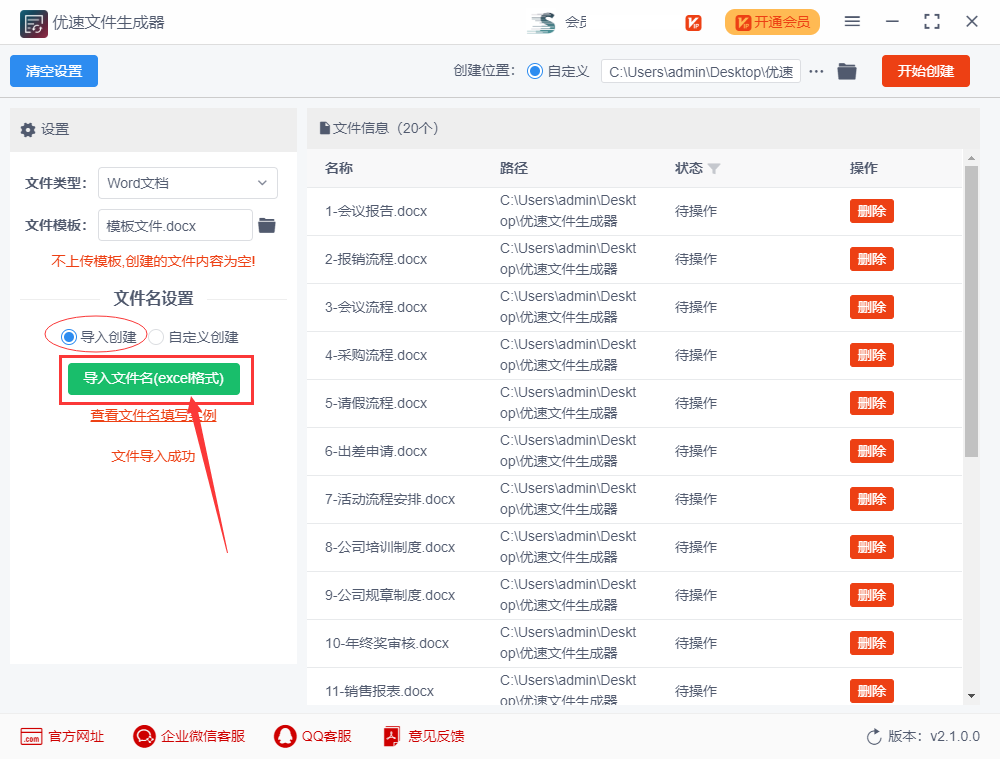
Task: Click the settings gear icon
Action: pos(27,129)
